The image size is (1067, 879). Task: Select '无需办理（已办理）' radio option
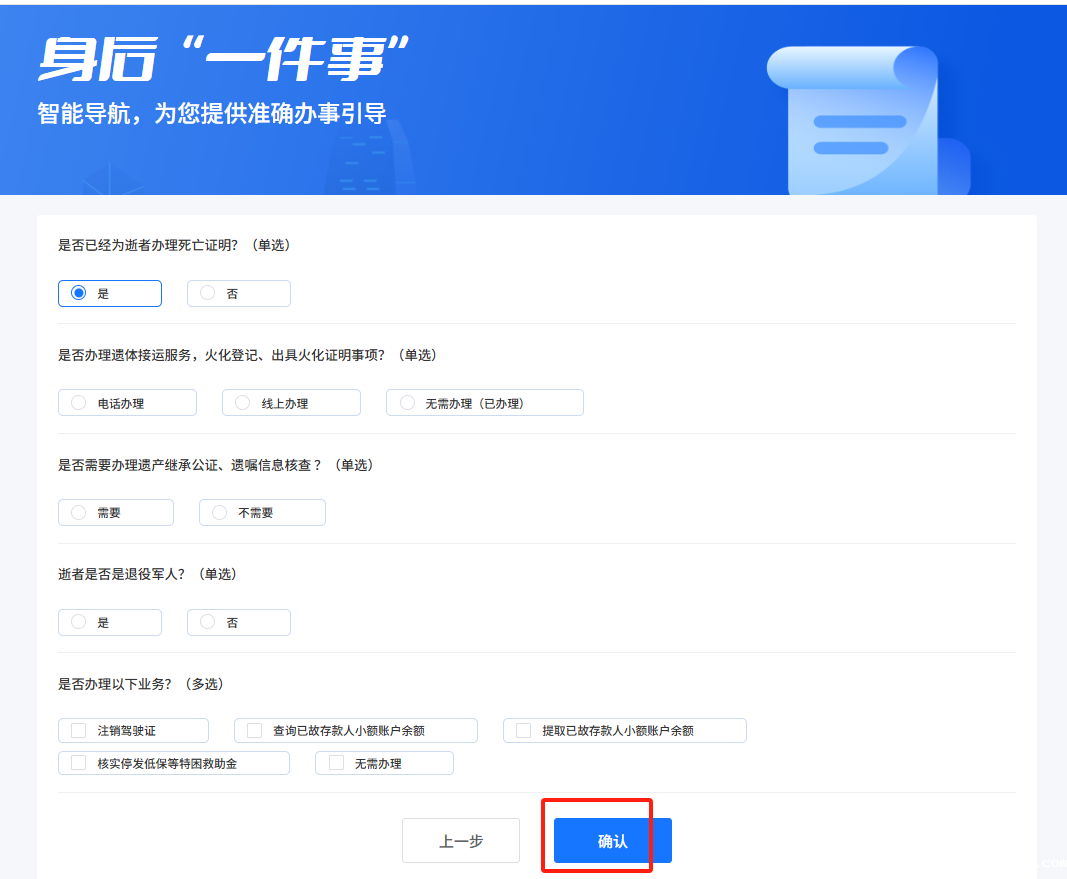[407, 403]
